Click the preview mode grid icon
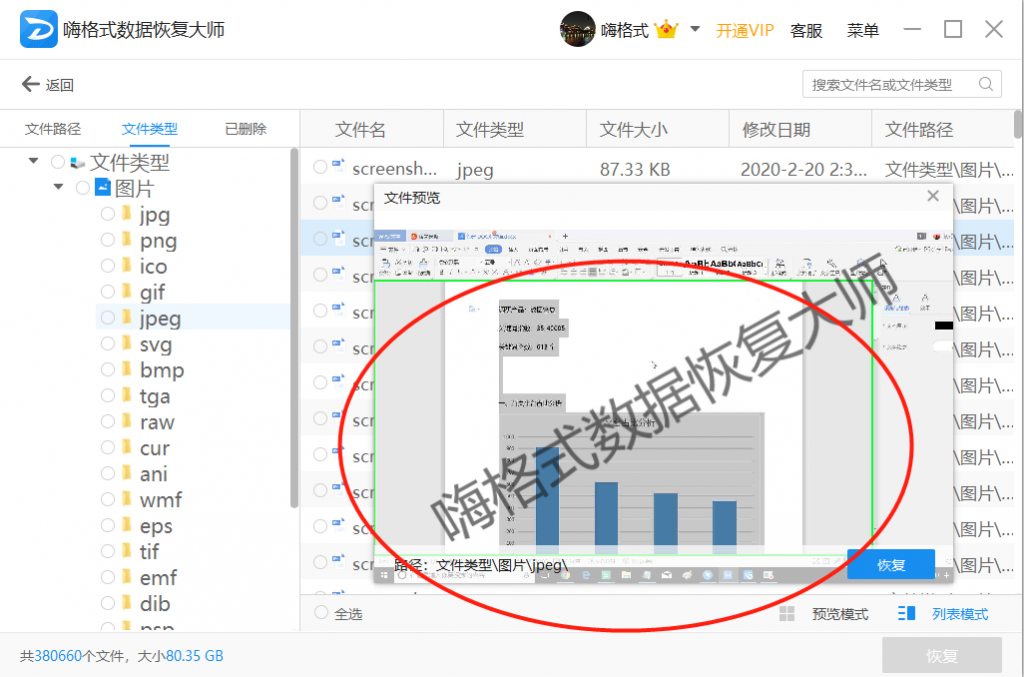Screen dimensions: 1024x677 [787, 614]
